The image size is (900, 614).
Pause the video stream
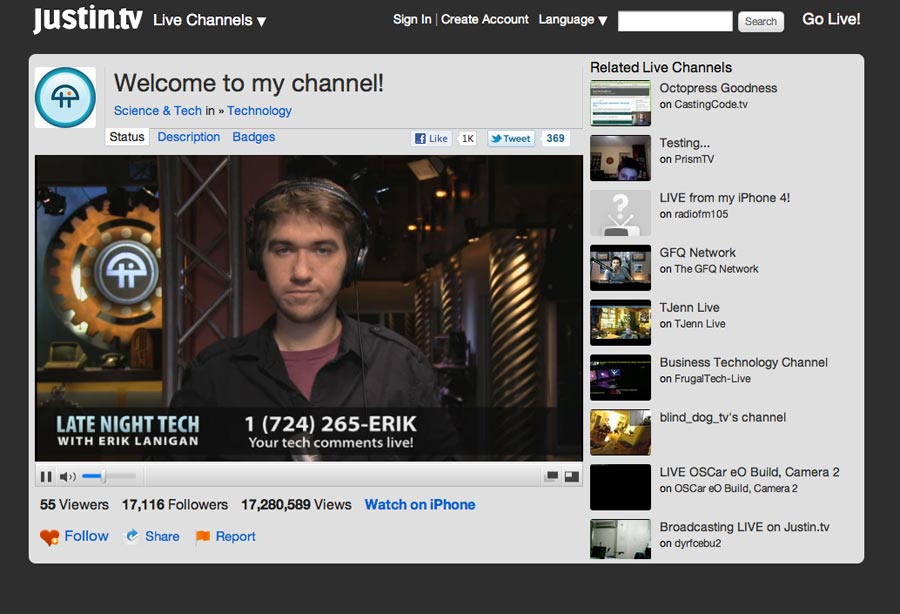point(46,476)
